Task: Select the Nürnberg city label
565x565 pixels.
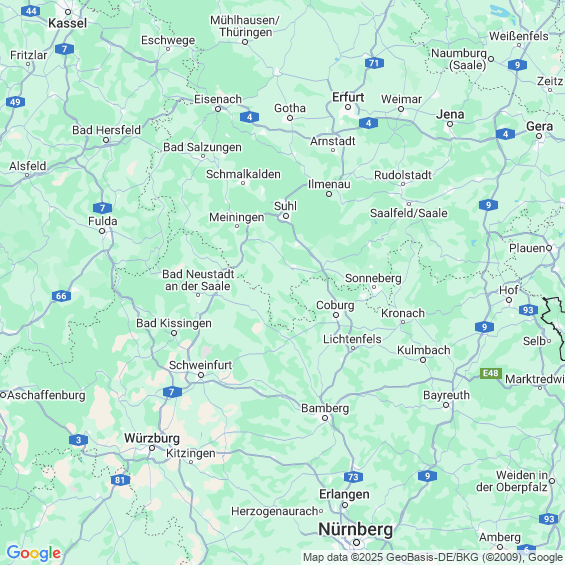Action: click(355, 530)
